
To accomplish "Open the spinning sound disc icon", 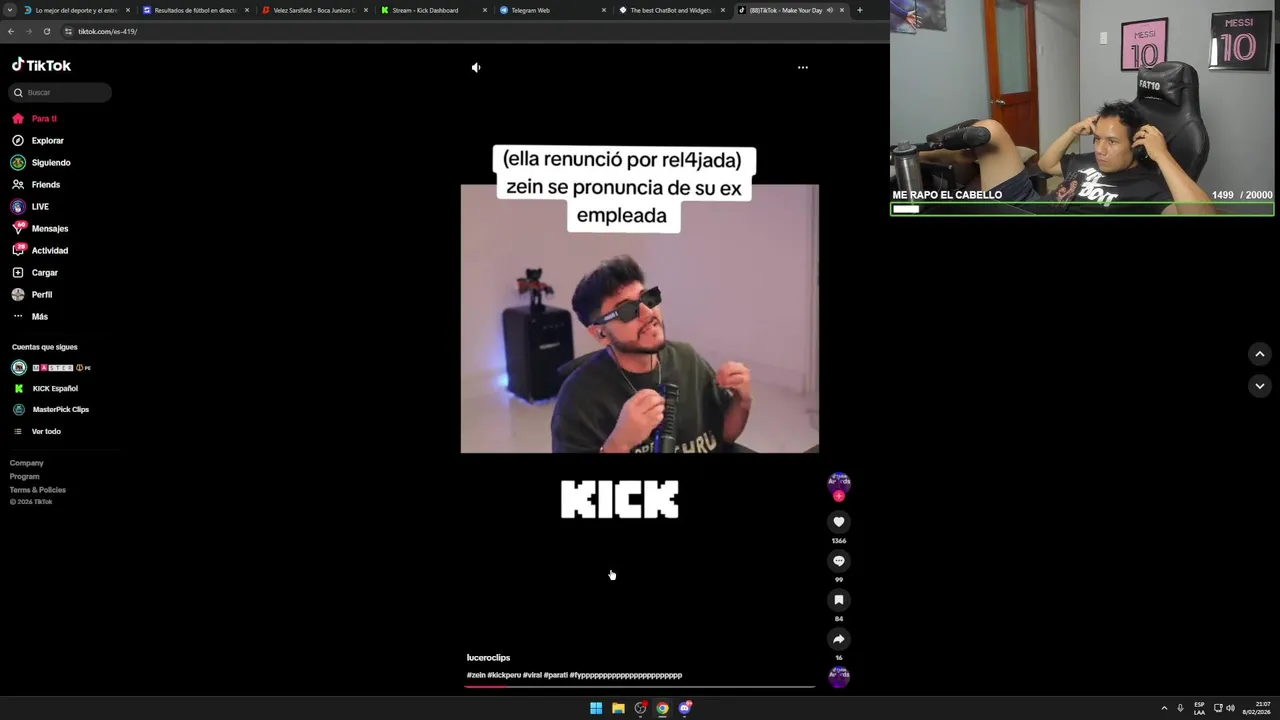I will [839, 677].
